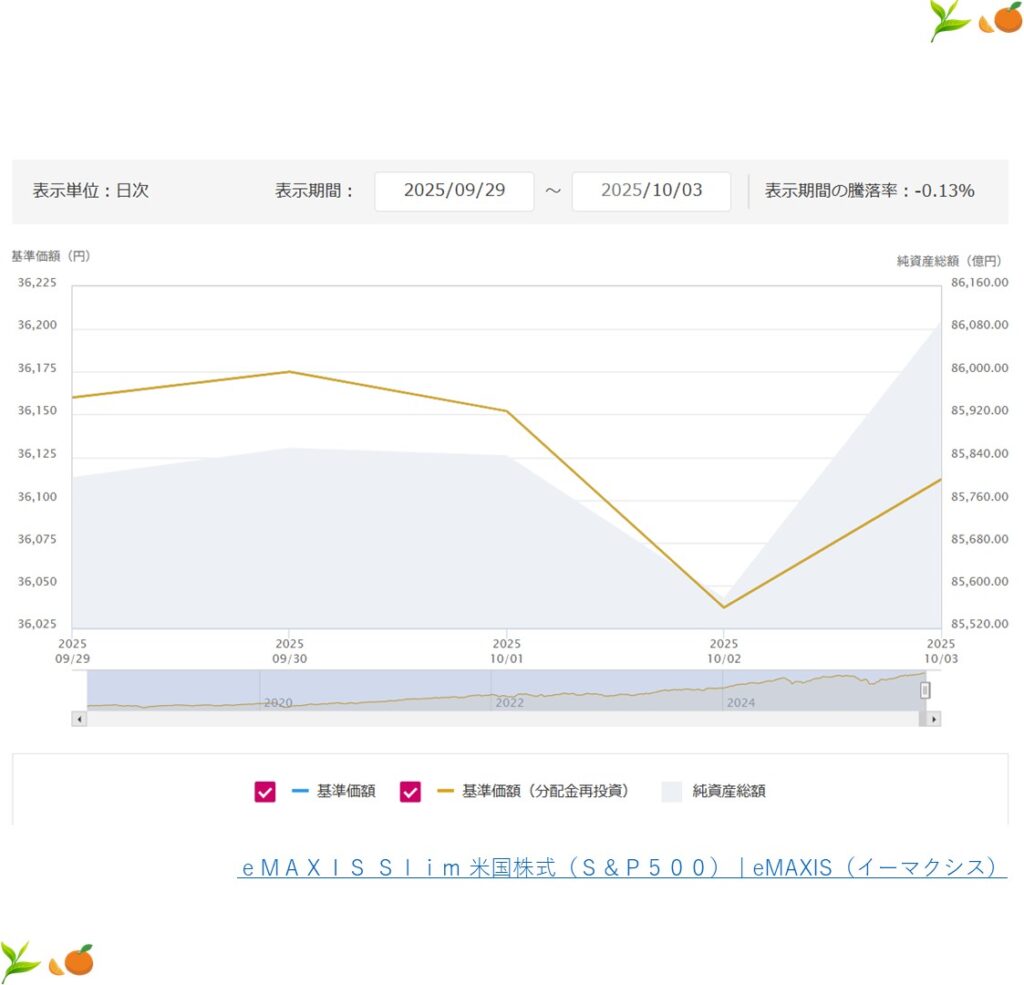The width and height of the screenshot is (1024, 985).
Task: Jump to 2020 in the range navigator
Action: click(277, 703)
